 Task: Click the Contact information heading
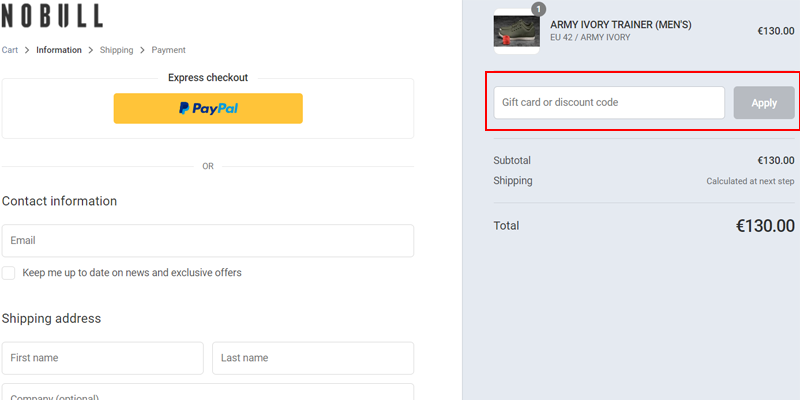60,201
